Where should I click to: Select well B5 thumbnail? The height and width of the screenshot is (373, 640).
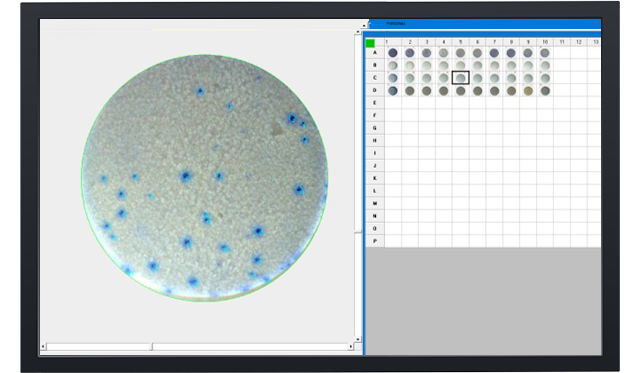tap(460, 65)
